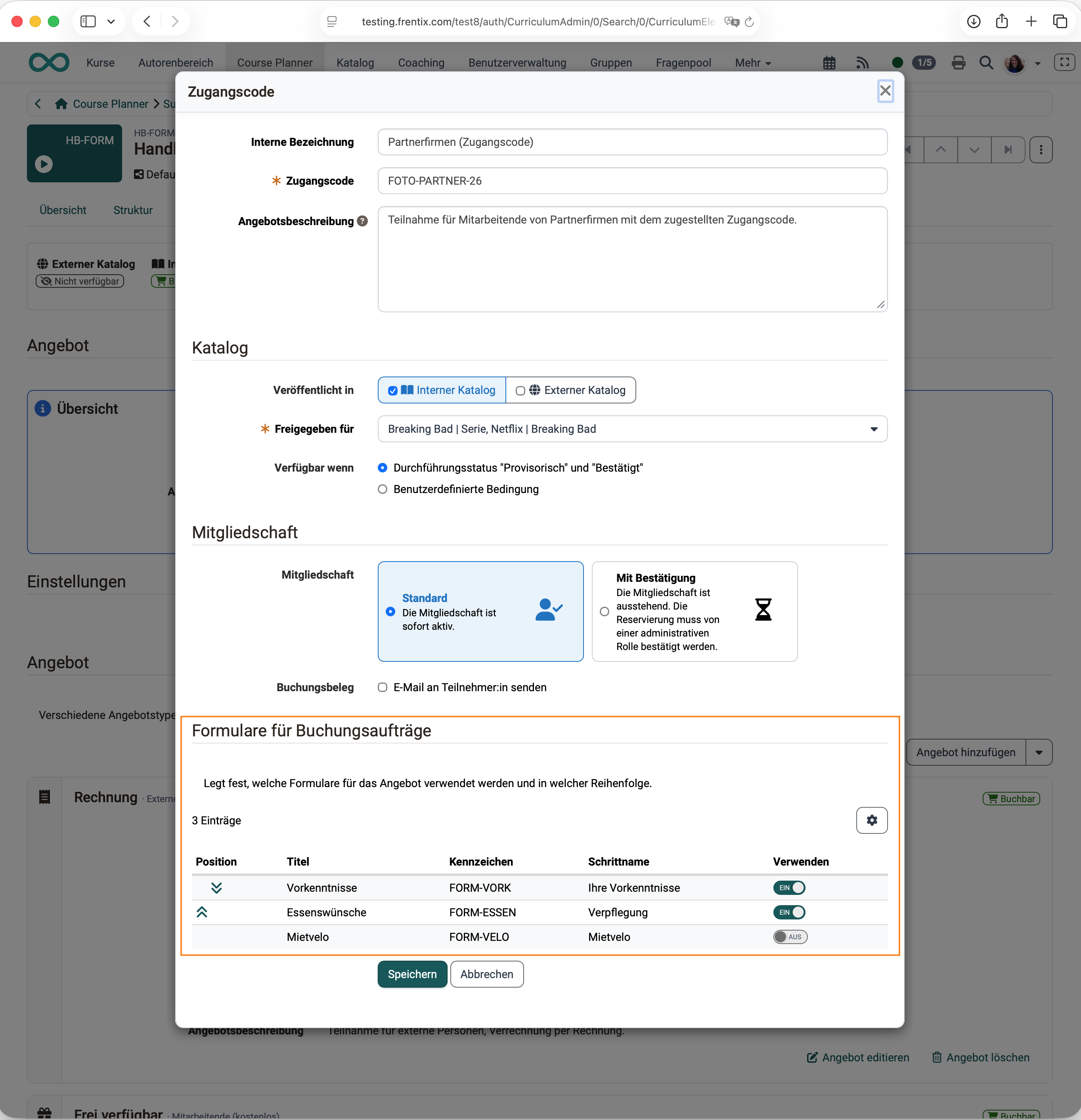Click the OpenOlat infinity logo
This screenshot has height=1120, width=1081.
click(49, 62)
